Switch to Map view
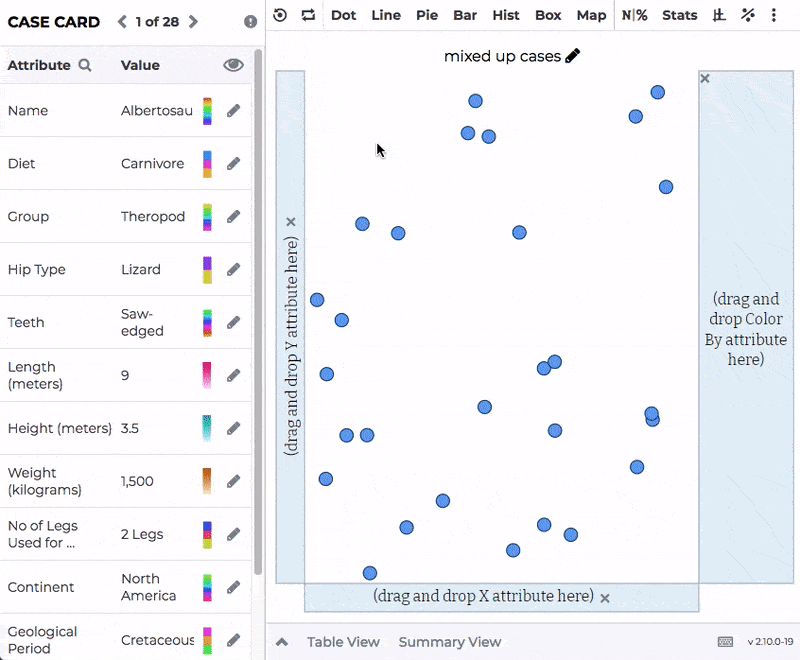Viewport: 800px width, 660px height. pyautogui.click(x=591, y=15)
